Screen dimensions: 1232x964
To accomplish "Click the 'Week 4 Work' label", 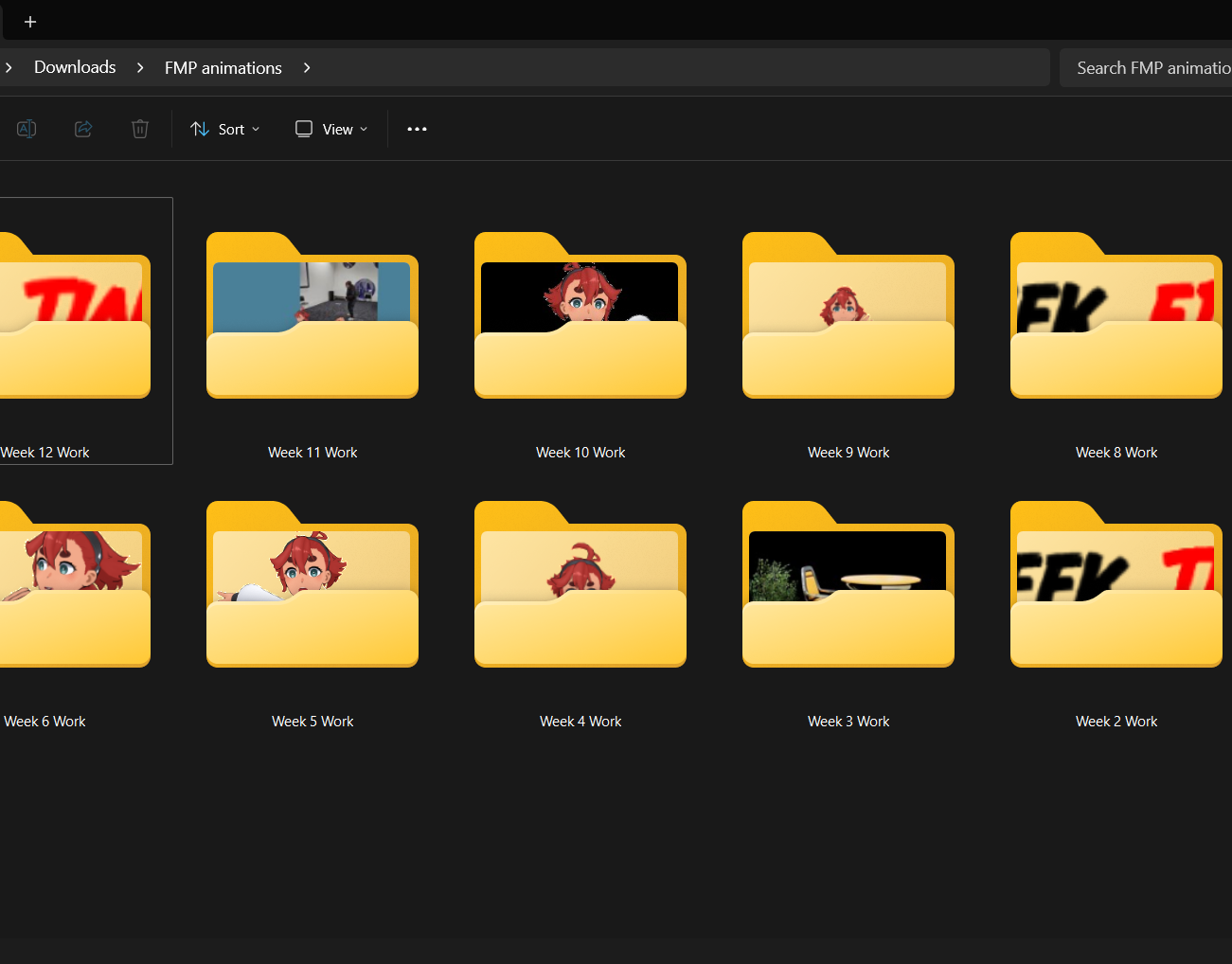I will pyautogui.click(x=580, y=722).
